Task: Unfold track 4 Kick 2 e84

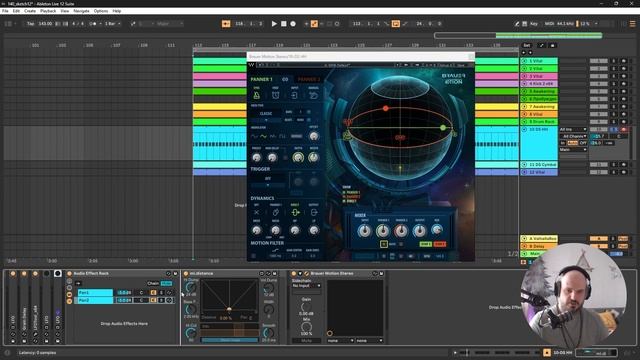Action: coord(524,84)
